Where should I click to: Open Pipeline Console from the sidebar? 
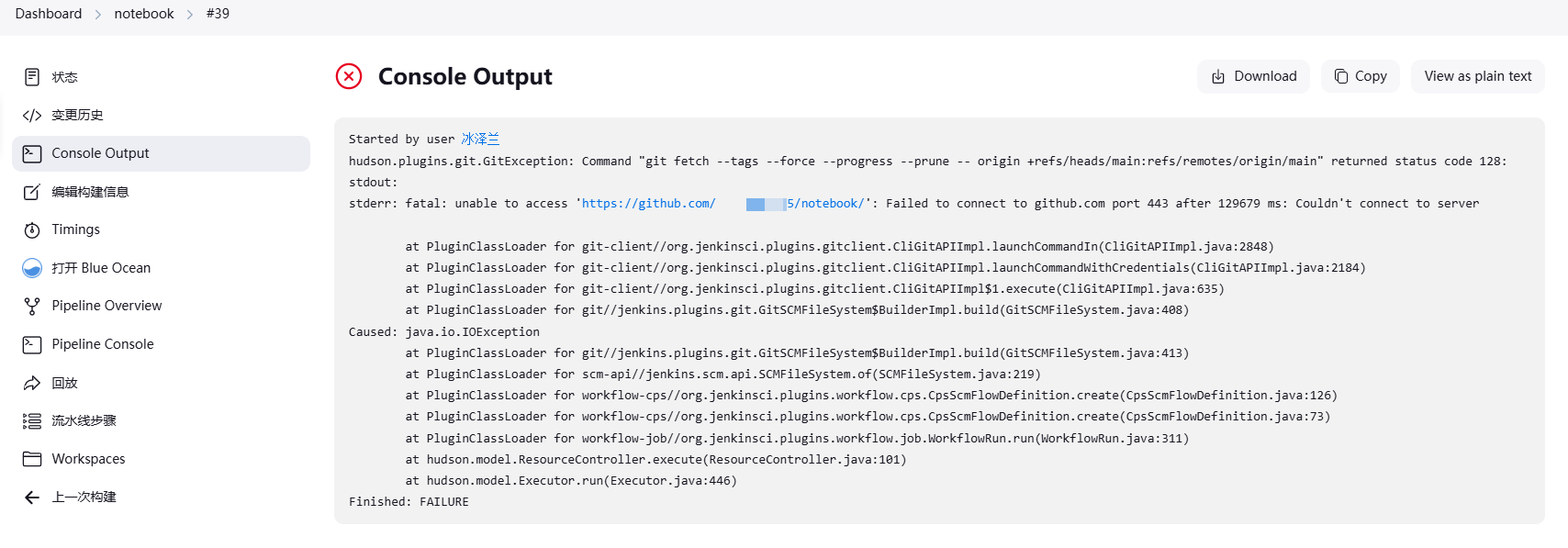pyautogui.click(x=102, y=344)
